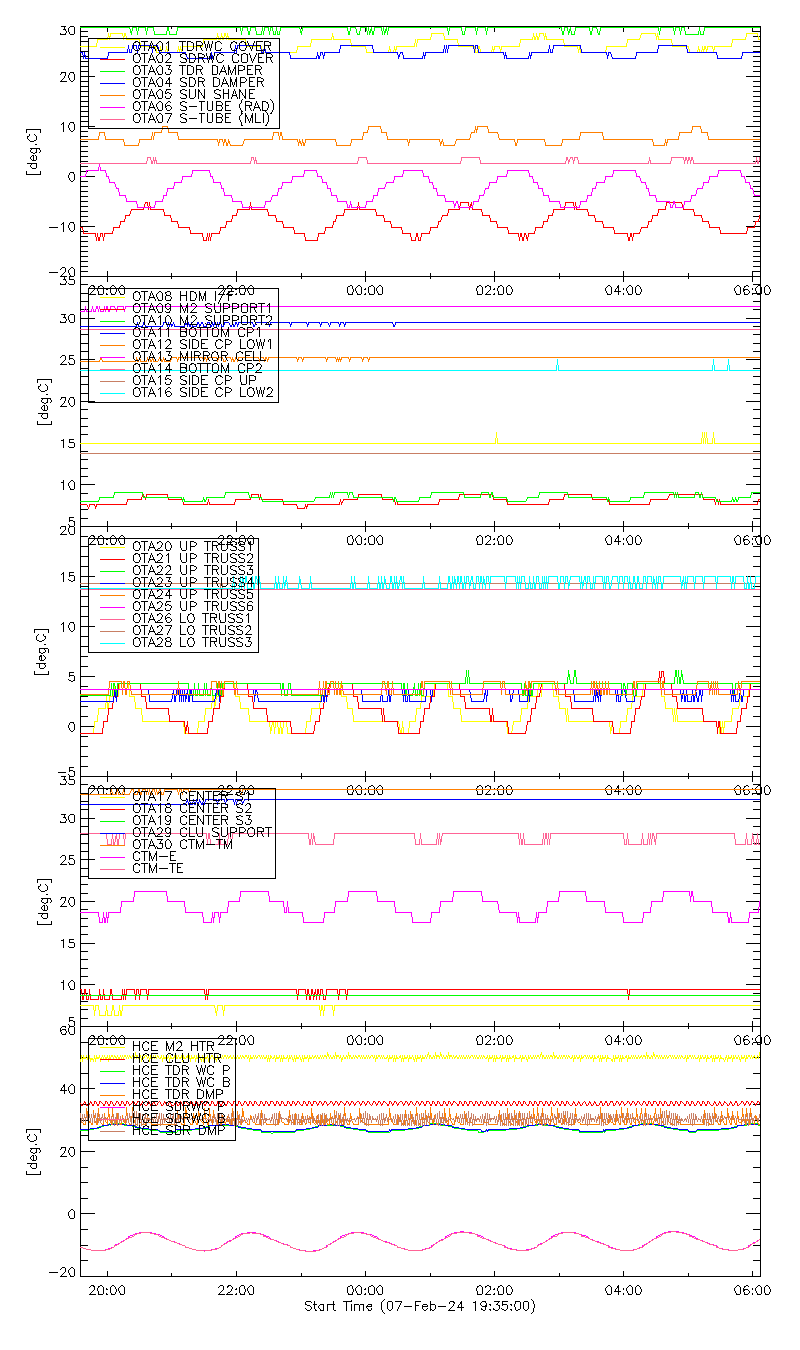Click the 02:00 tick label on bottom axis

[495, 1291]
